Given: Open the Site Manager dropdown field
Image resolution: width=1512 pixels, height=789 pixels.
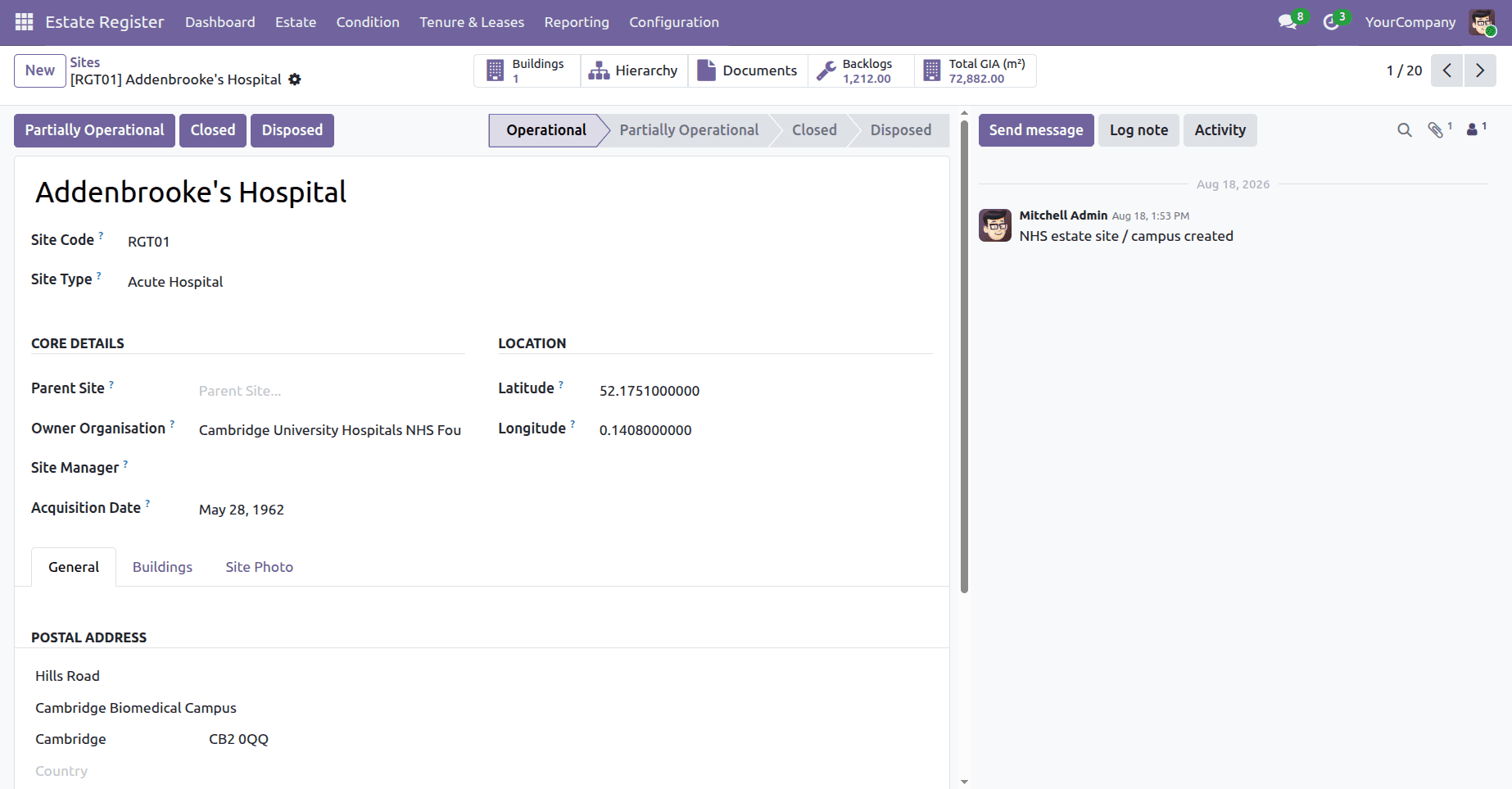Looking at the screenshot, I should (331, 469).
